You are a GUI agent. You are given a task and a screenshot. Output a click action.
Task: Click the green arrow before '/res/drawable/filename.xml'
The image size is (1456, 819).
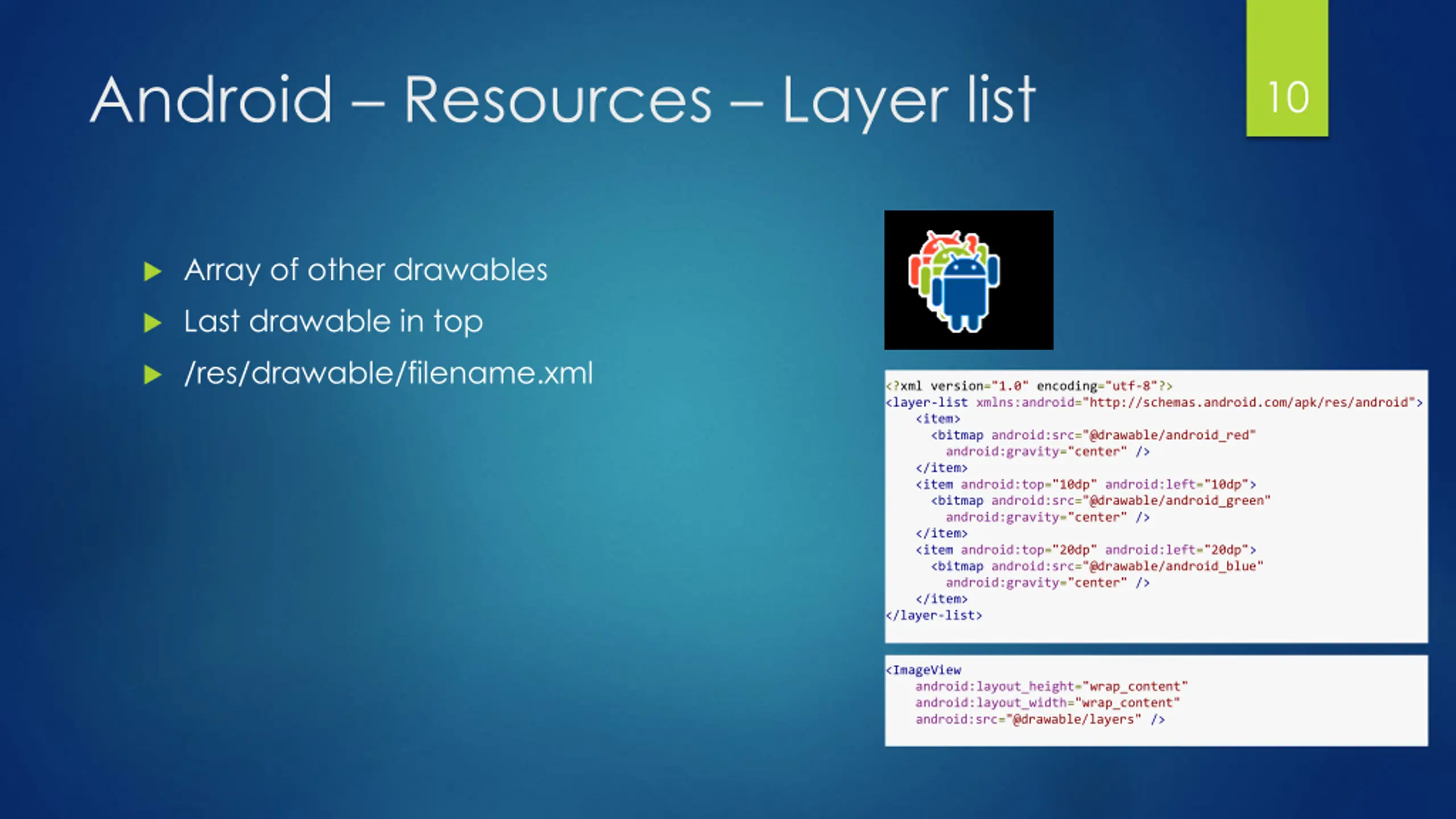(x=152, y=375)
